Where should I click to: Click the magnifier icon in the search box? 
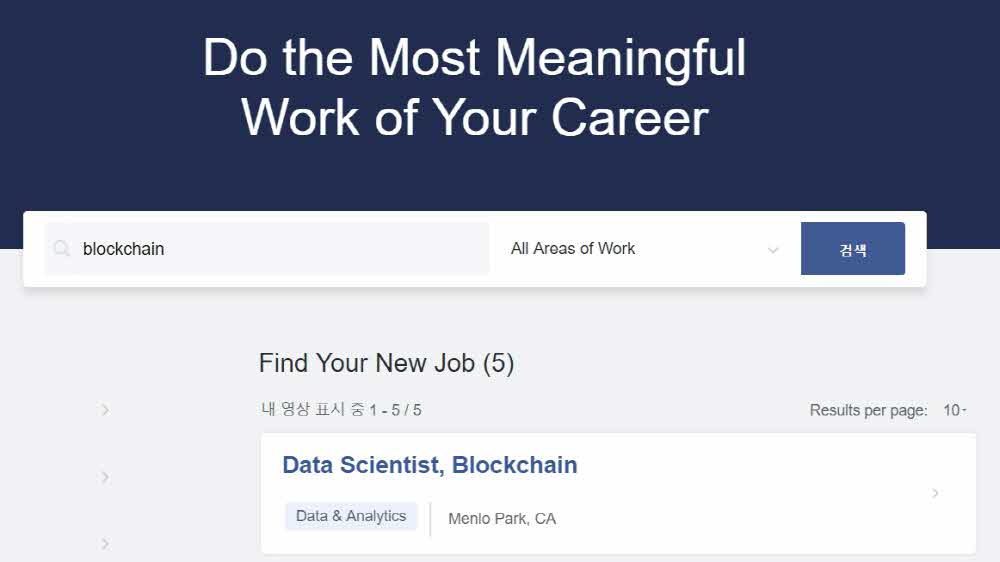click(x=62, y=249)
